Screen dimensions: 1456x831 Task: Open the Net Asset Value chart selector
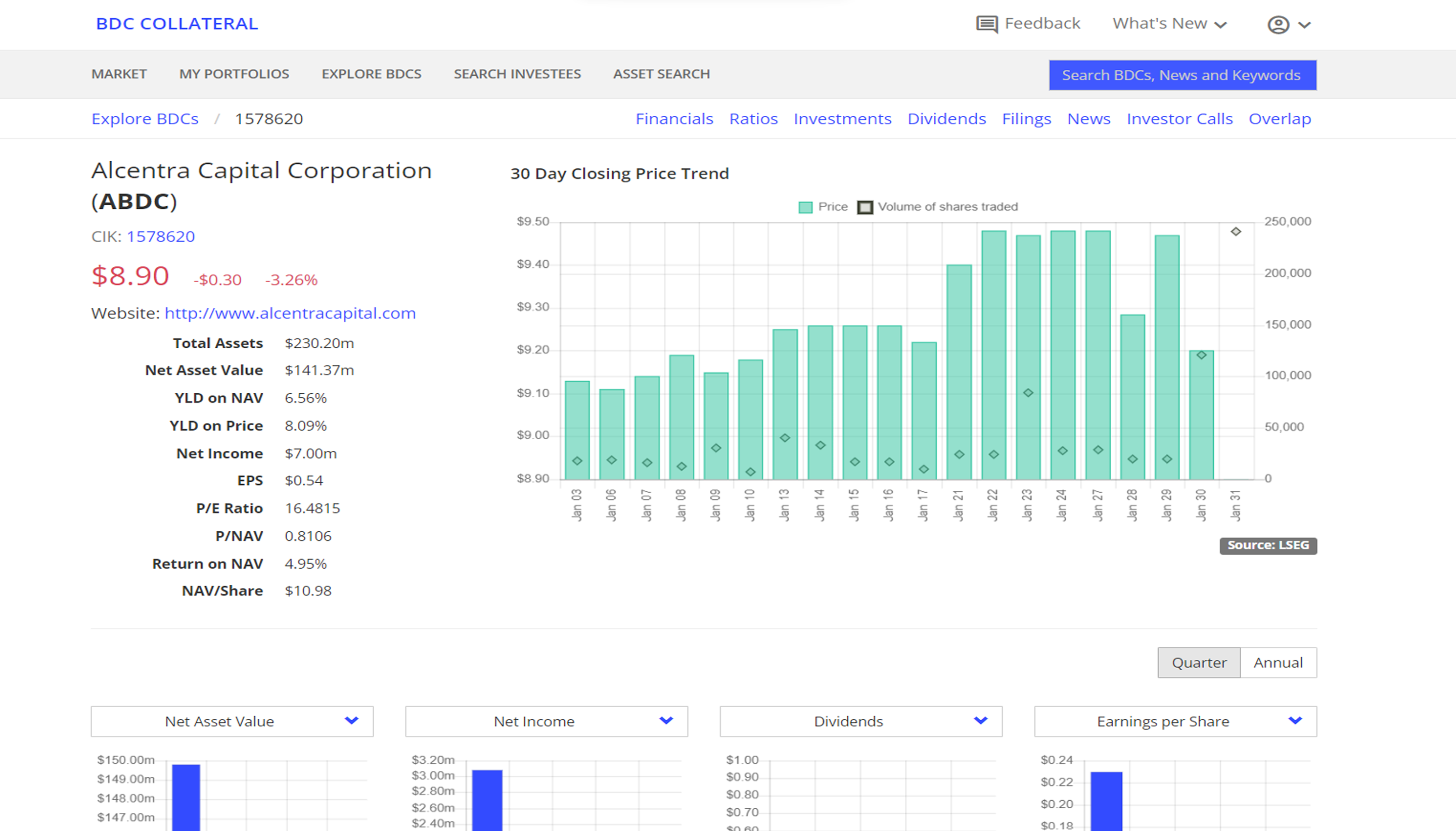pyautogui.click(x=232, y=721)
